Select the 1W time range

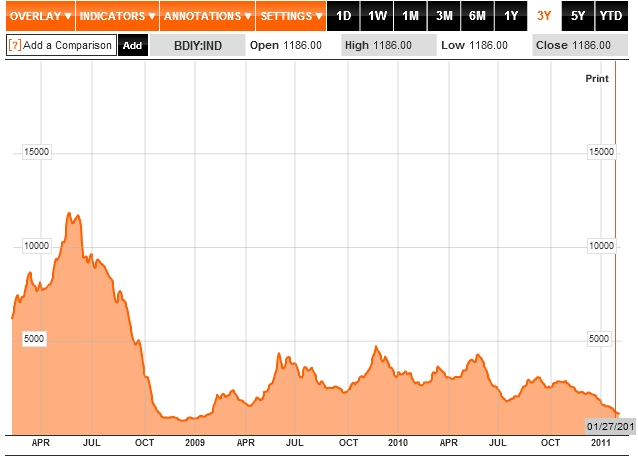click(377, 16)
